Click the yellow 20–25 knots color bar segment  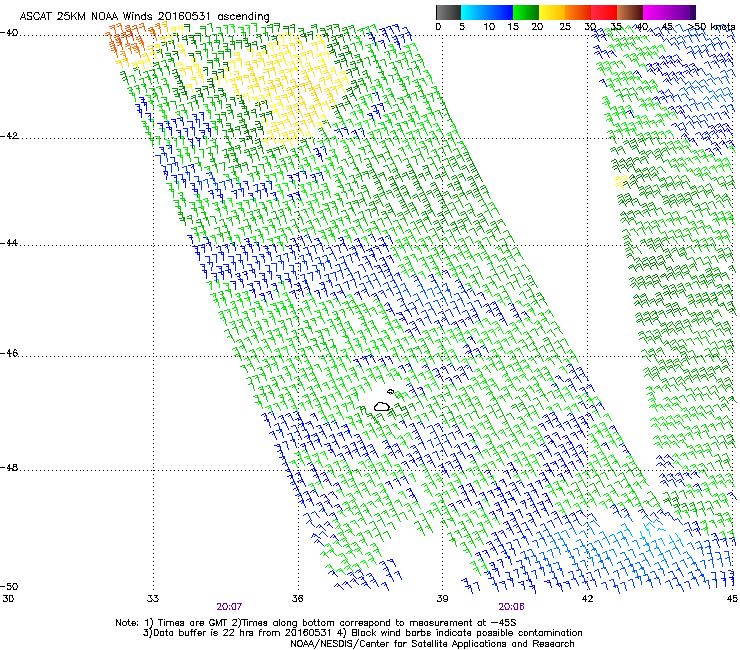552,12
